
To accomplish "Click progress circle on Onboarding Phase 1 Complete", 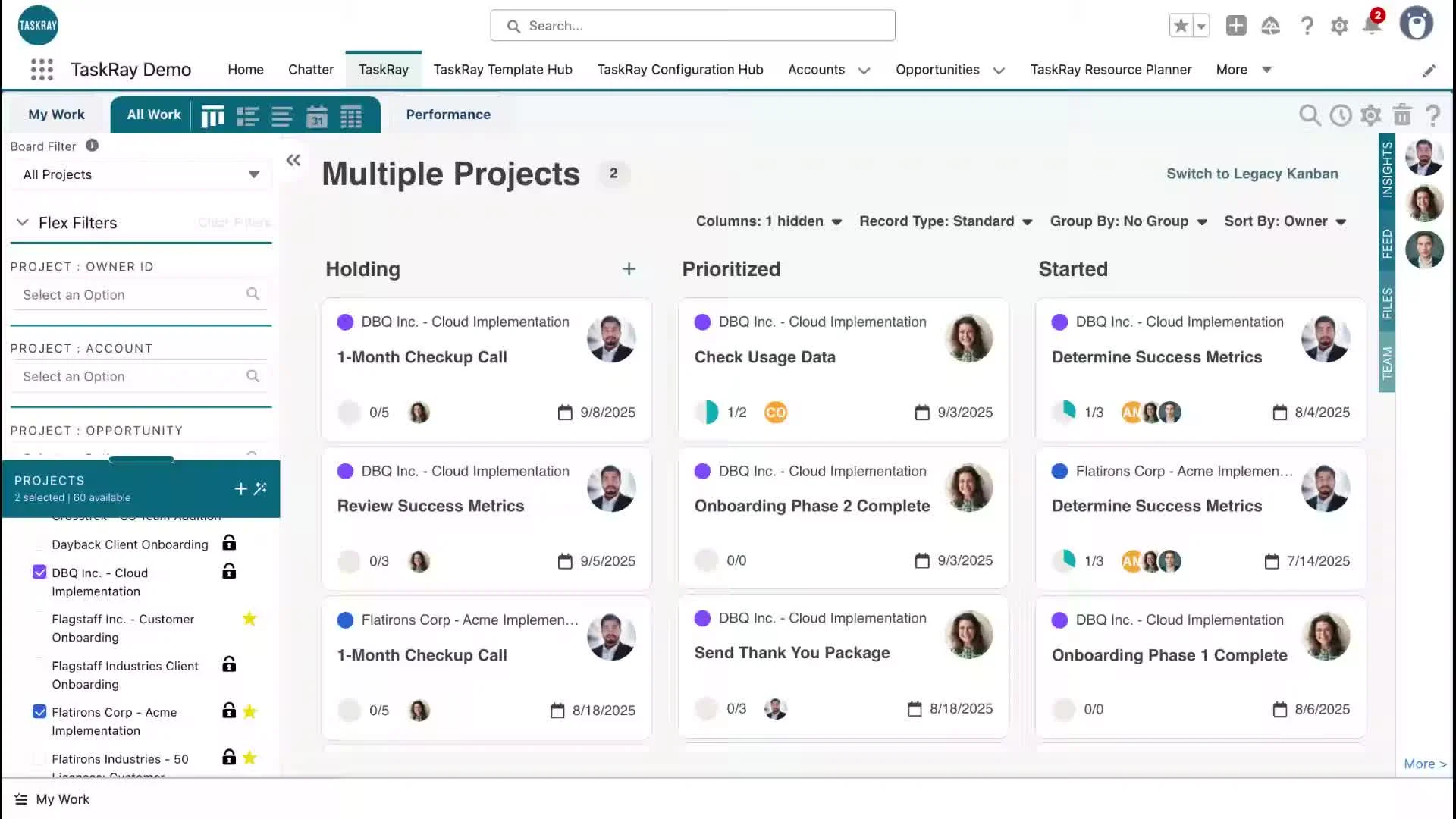I will 1064,710.
